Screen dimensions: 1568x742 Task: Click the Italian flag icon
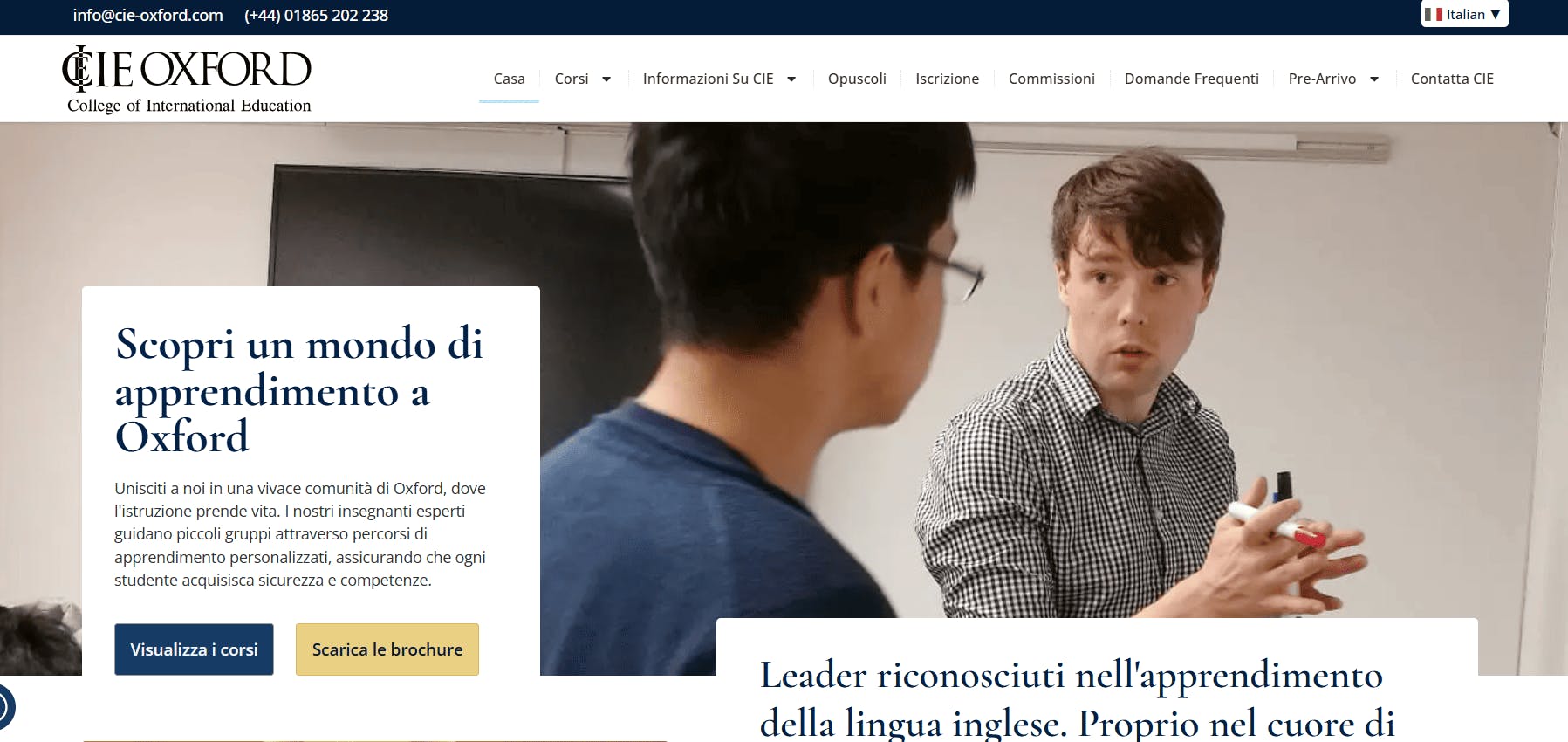tap(1434, 14)
